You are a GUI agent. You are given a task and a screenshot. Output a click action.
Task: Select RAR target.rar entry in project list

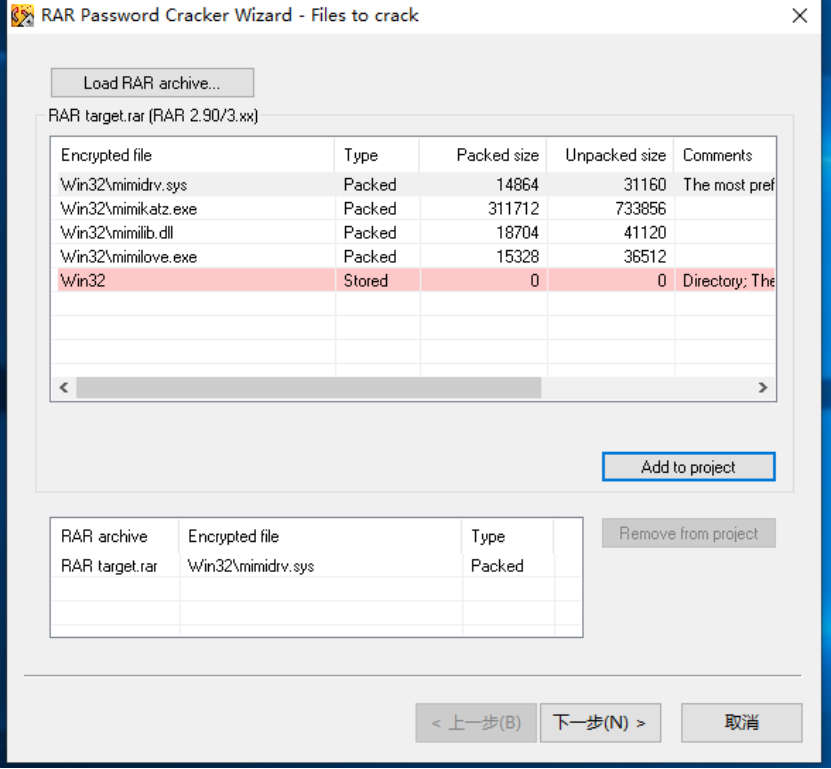[109, 565]
